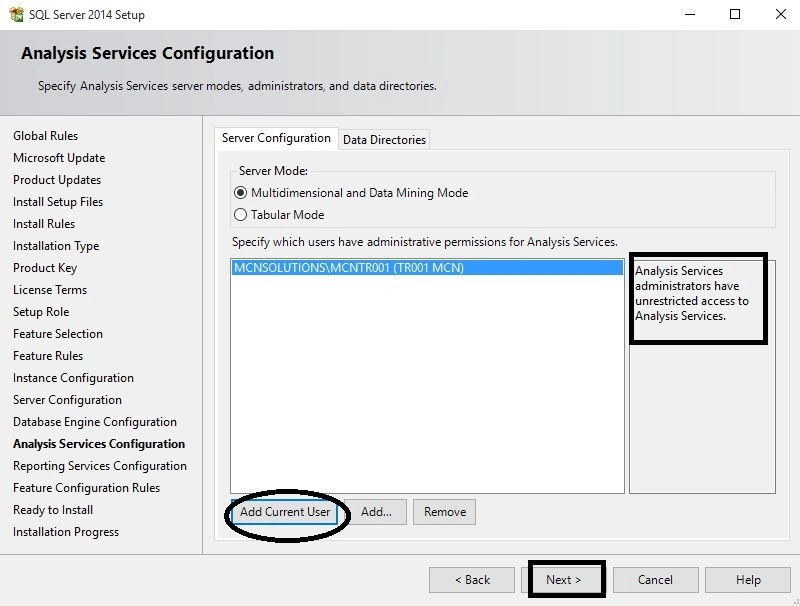This screenshot has height=606, width=800.
Task: Click the Analysis Services Configuration sidebar step
Action: tap(99, 443)
